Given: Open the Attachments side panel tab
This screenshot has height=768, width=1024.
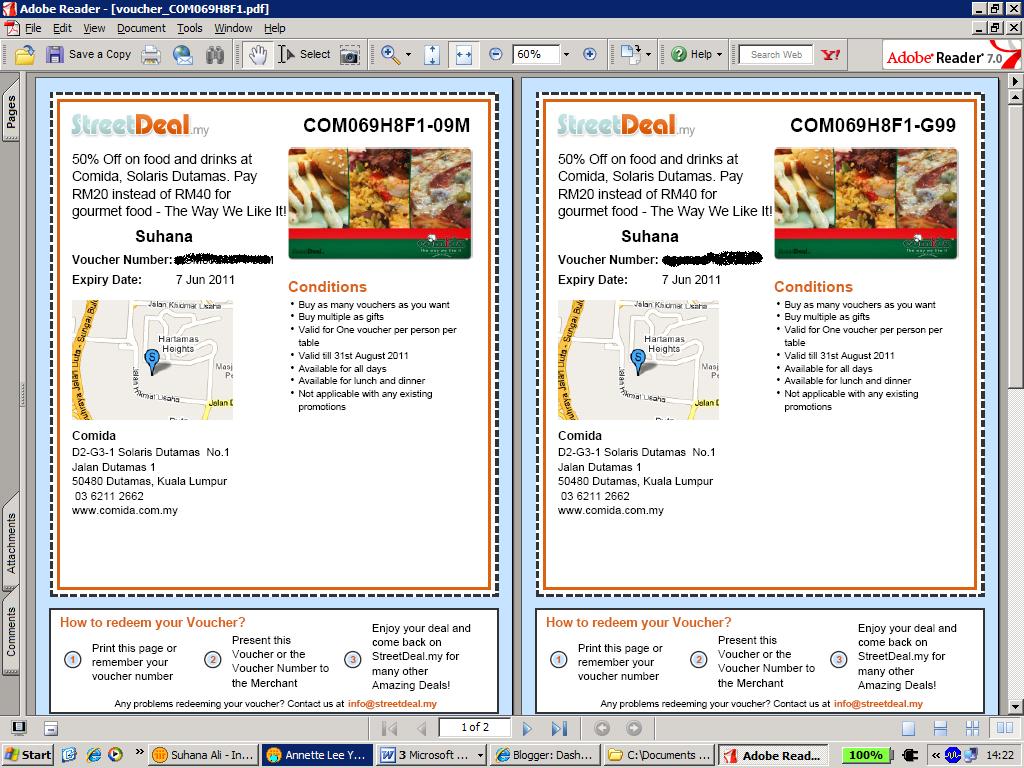Looking at the screenshot, I should (10, 542).
